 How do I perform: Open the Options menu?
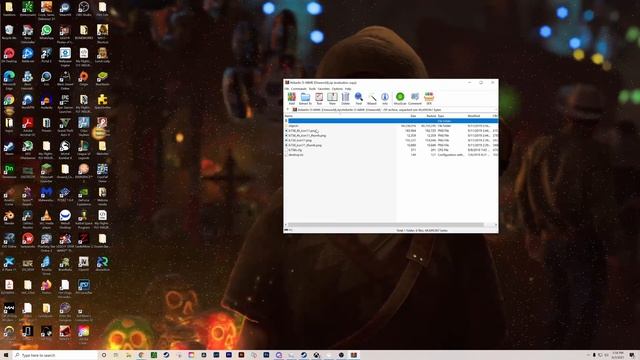(337, 89)
